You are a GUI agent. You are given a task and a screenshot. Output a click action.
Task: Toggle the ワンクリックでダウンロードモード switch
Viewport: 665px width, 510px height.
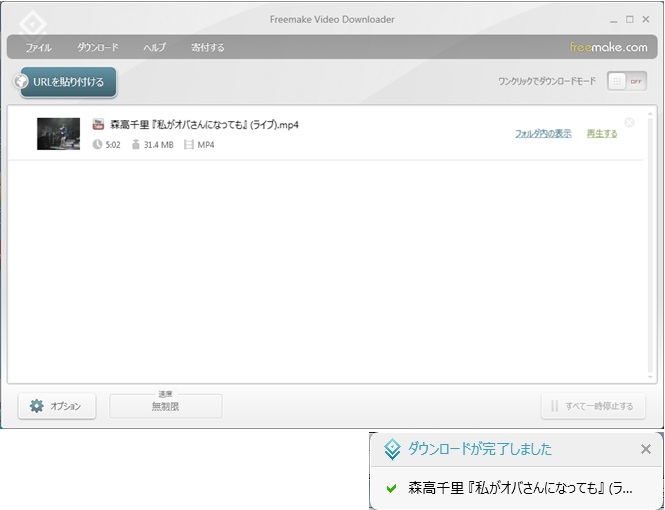[x=627, y=81]
